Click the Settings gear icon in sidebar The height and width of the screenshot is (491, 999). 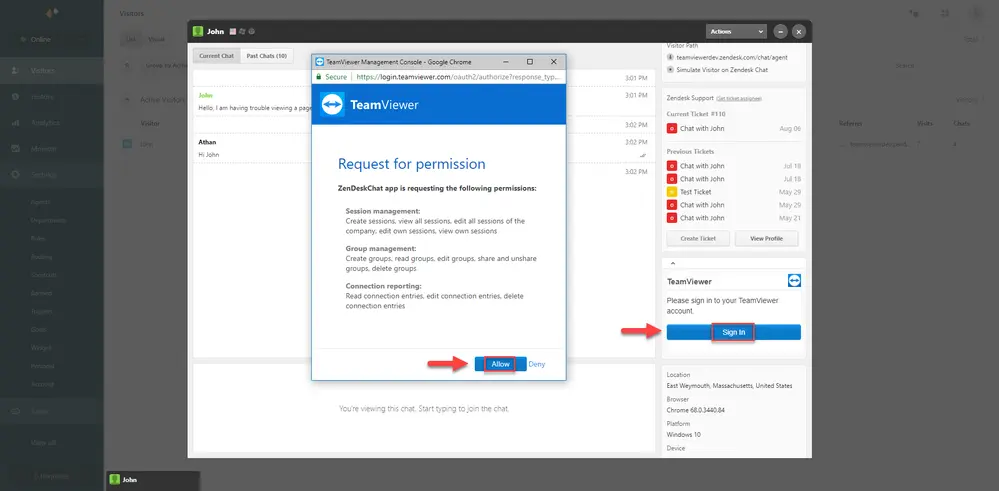coord(15,174)
